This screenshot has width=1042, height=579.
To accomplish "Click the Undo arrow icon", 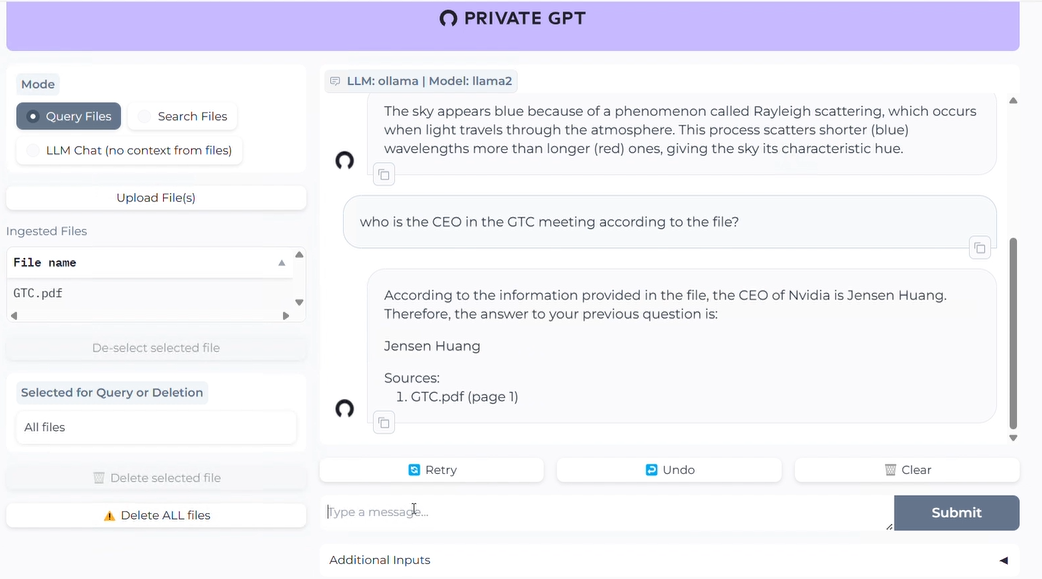I will point(651,470).
